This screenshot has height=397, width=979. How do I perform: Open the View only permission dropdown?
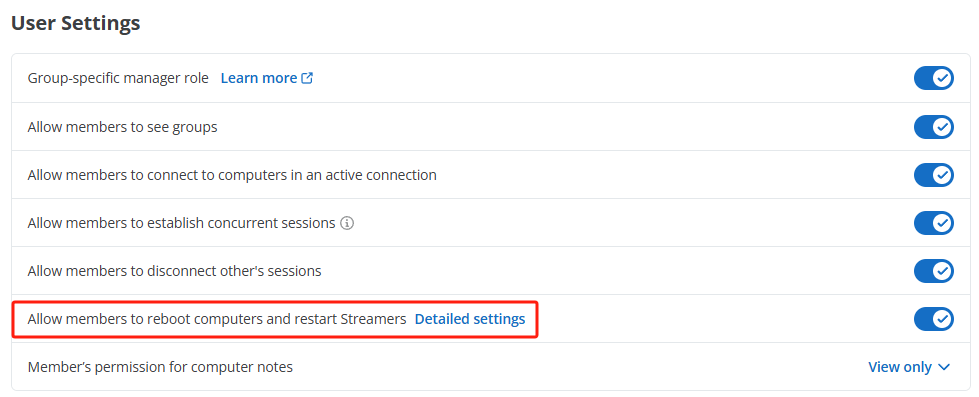pos(909,367)
